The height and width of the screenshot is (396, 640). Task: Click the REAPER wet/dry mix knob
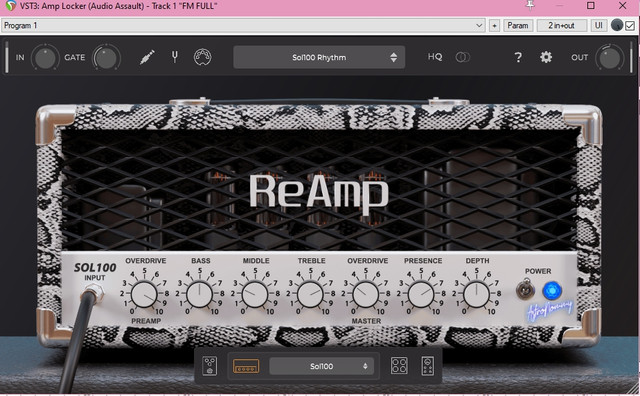click(x=617, y=25)
